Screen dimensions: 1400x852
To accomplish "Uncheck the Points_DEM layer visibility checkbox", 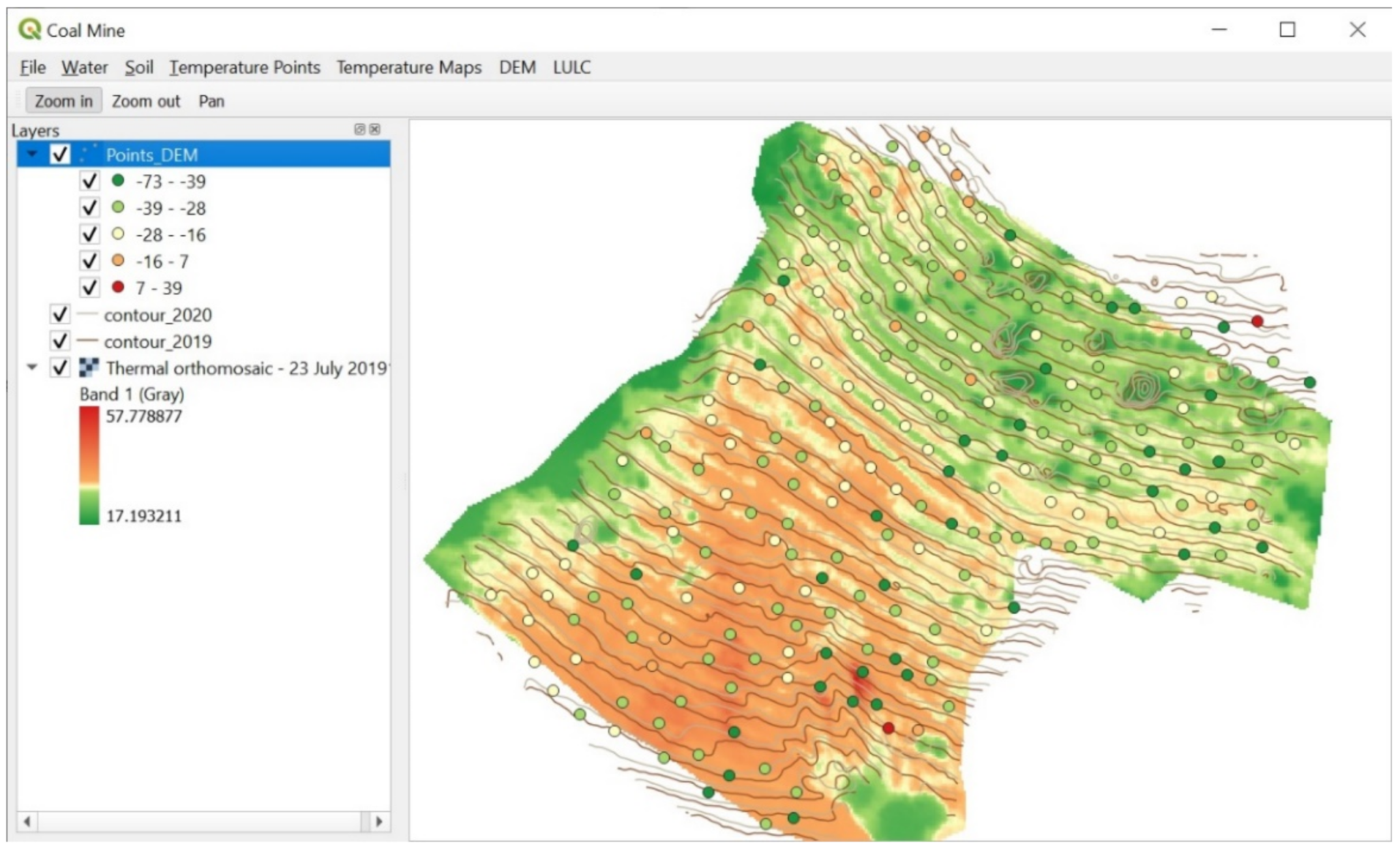I will [x=60, y=155].
